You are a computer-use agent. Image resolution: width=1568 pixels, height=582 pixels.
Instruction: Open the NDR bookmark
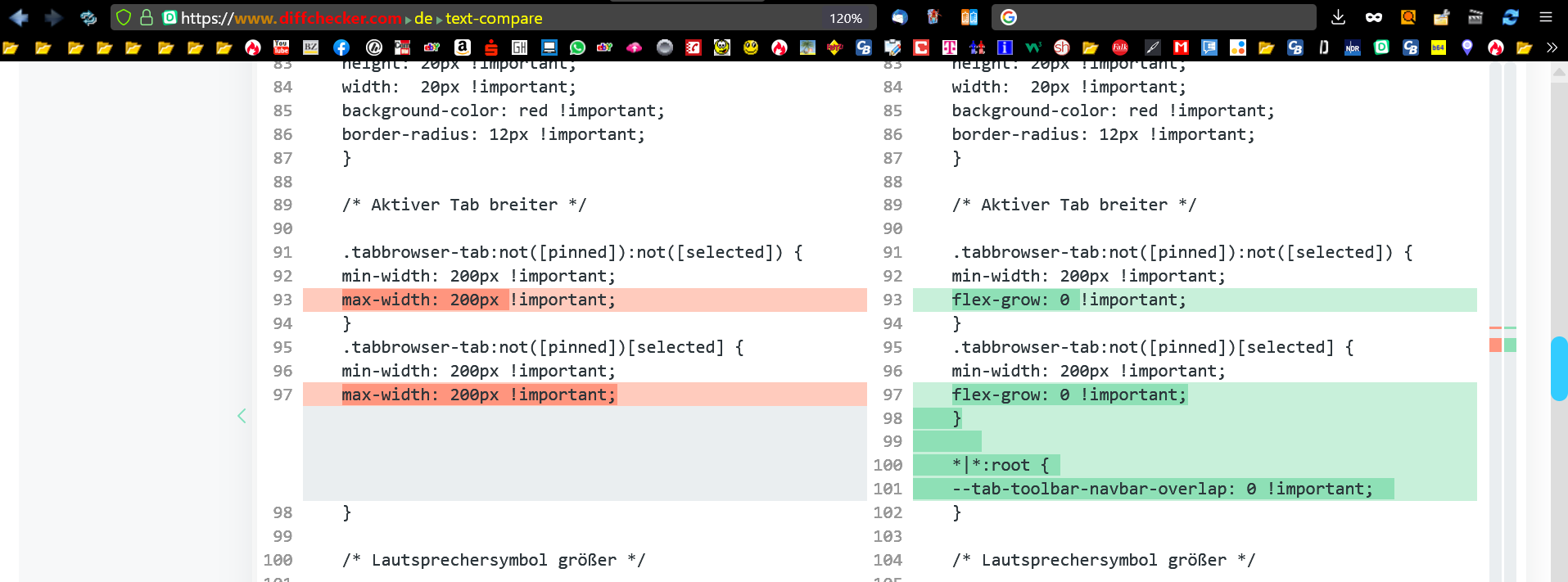coord(1352,47)
